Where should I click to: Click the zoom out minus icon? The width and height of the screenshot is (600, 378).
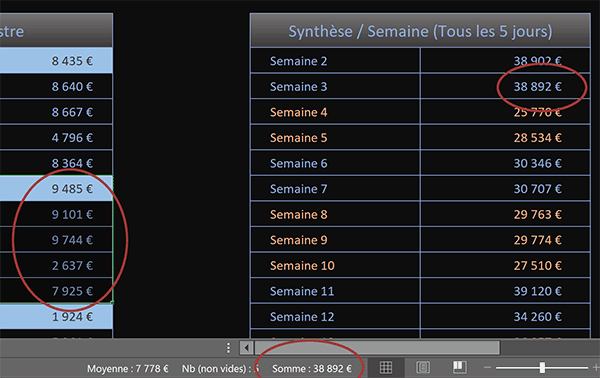487,368
